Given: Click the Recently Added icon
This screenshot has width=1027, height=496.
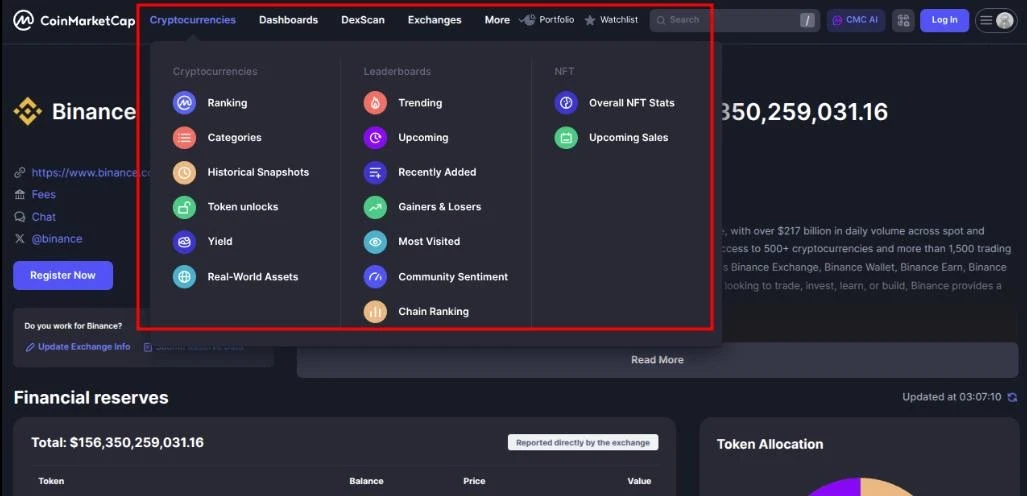Looking at the screenshot, I should (x=375, y=172).
